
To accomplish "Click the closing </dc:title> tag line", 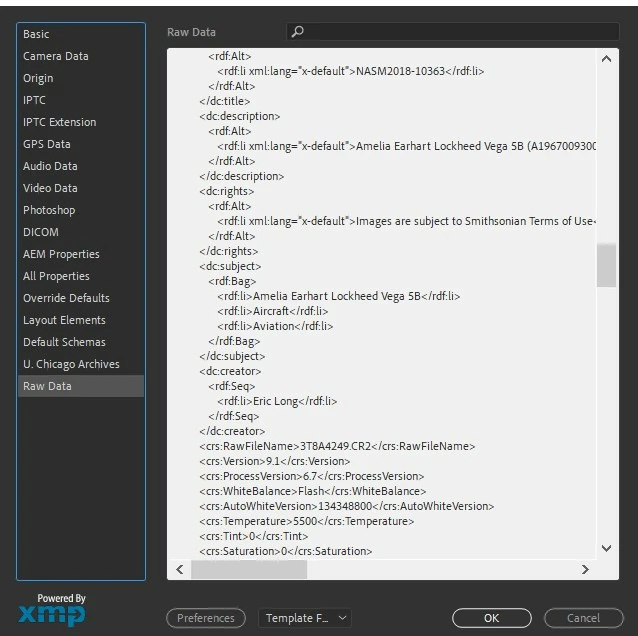I will 225,101.
